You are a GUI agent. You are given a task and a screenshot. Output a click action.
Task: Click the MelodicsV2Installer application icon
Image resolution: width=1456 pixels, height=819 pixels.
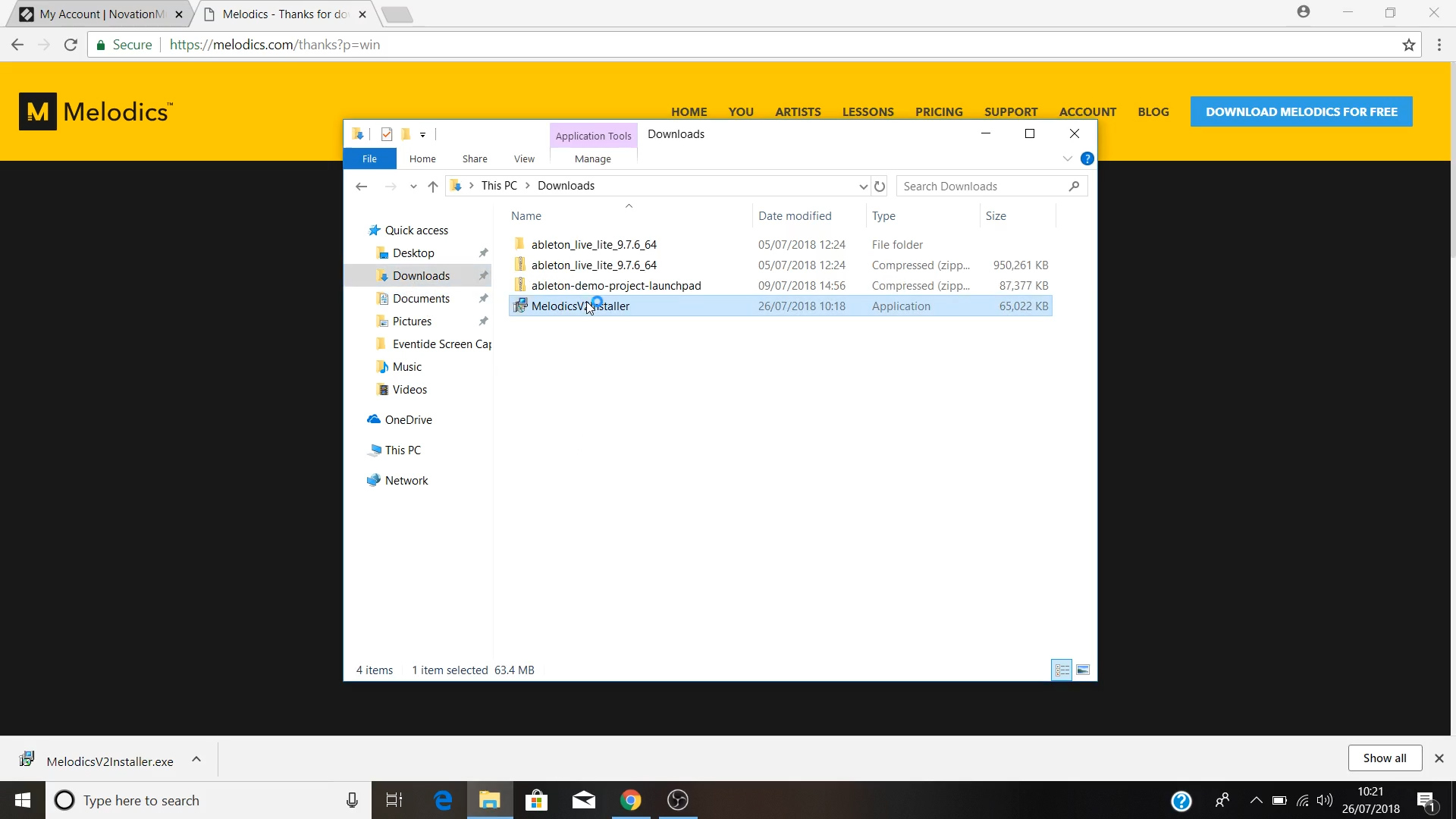pyautogui.click(x=520, y=306)
